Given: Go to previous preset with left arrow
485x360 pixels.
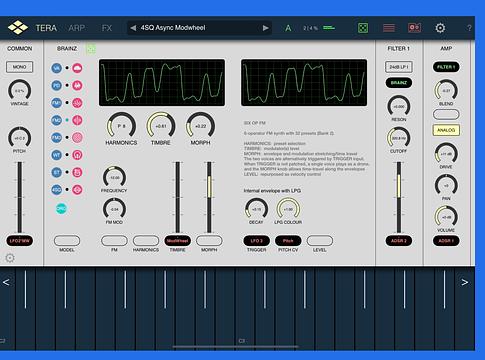Looking at the screenshot, I should (x=133, y=28).
